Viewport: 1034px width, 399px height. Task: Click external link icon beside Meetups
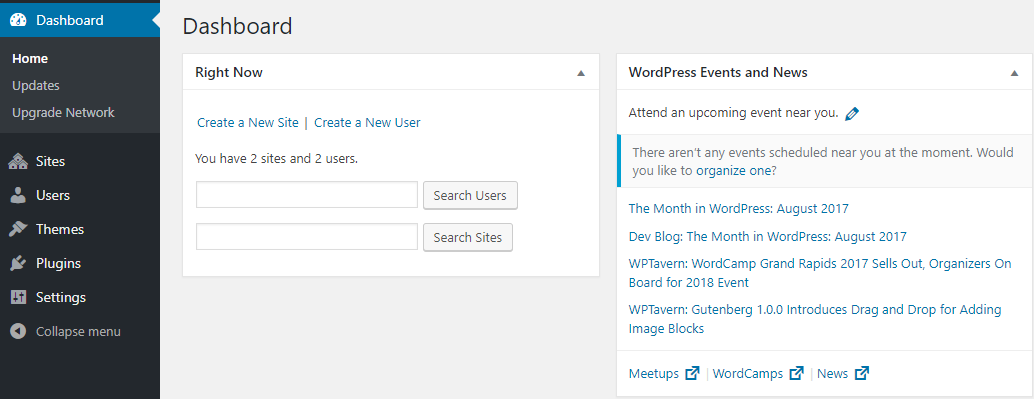pos(692,373)
